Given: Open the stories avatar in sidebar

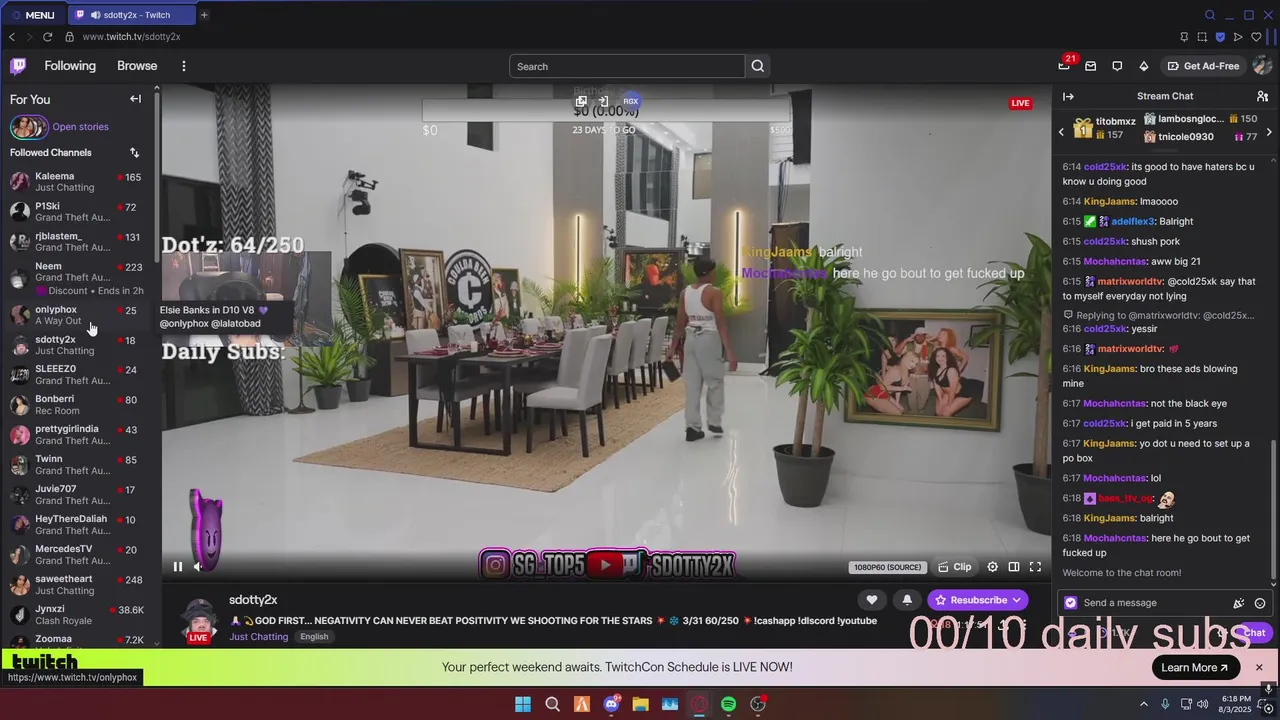Looking at the screenshot, I should click(28, 127).
